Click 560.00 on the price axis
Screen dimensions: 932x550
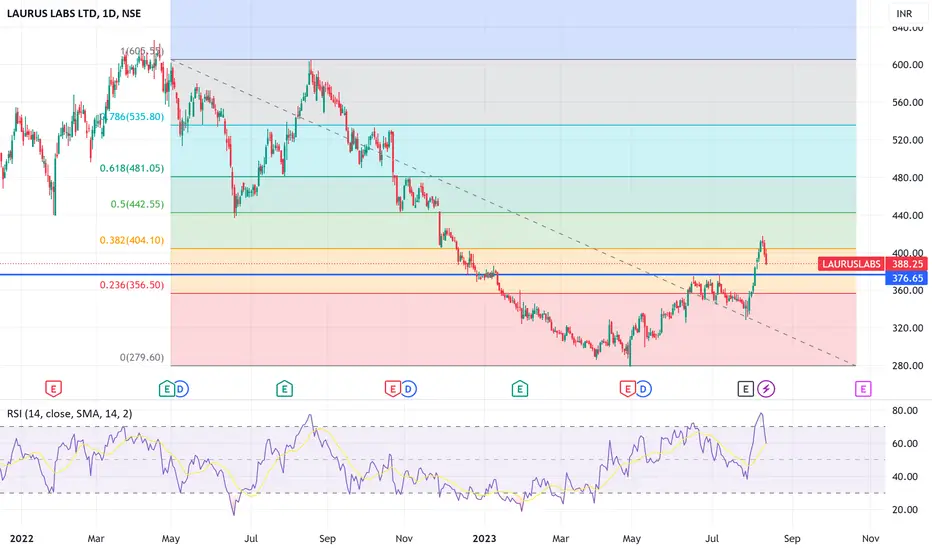click(x=908, y=102)
